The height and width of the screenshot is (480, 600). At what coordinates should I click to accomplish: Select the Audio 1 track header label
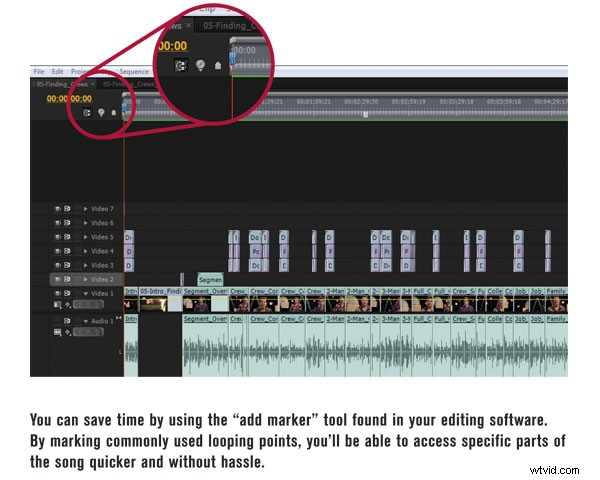tap(102, 321)
